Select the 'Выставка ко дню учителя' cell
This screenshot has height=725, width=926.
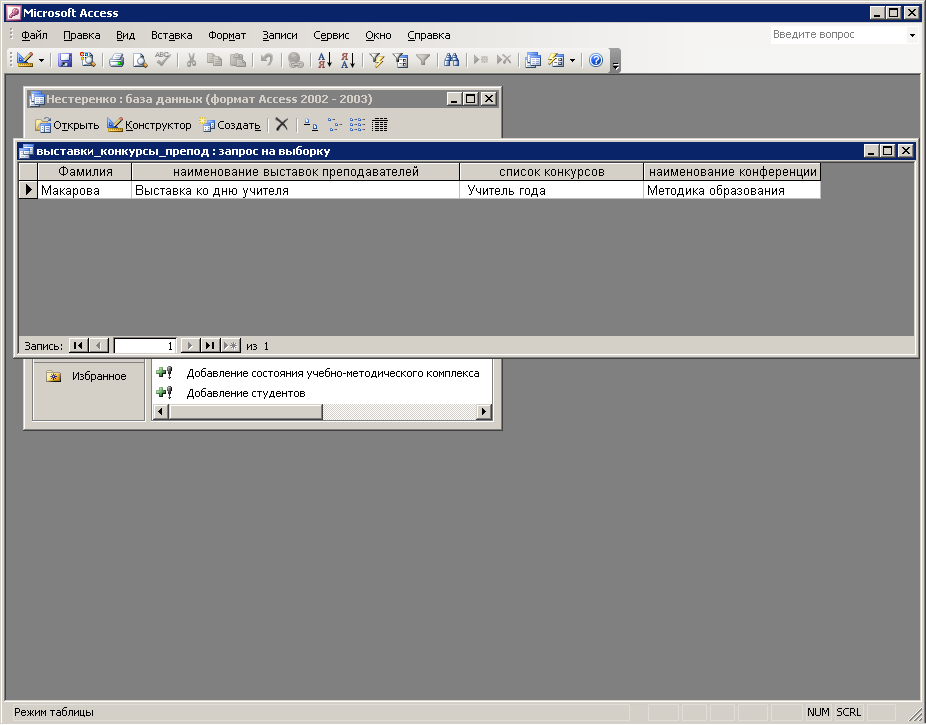tap(295, 190)
